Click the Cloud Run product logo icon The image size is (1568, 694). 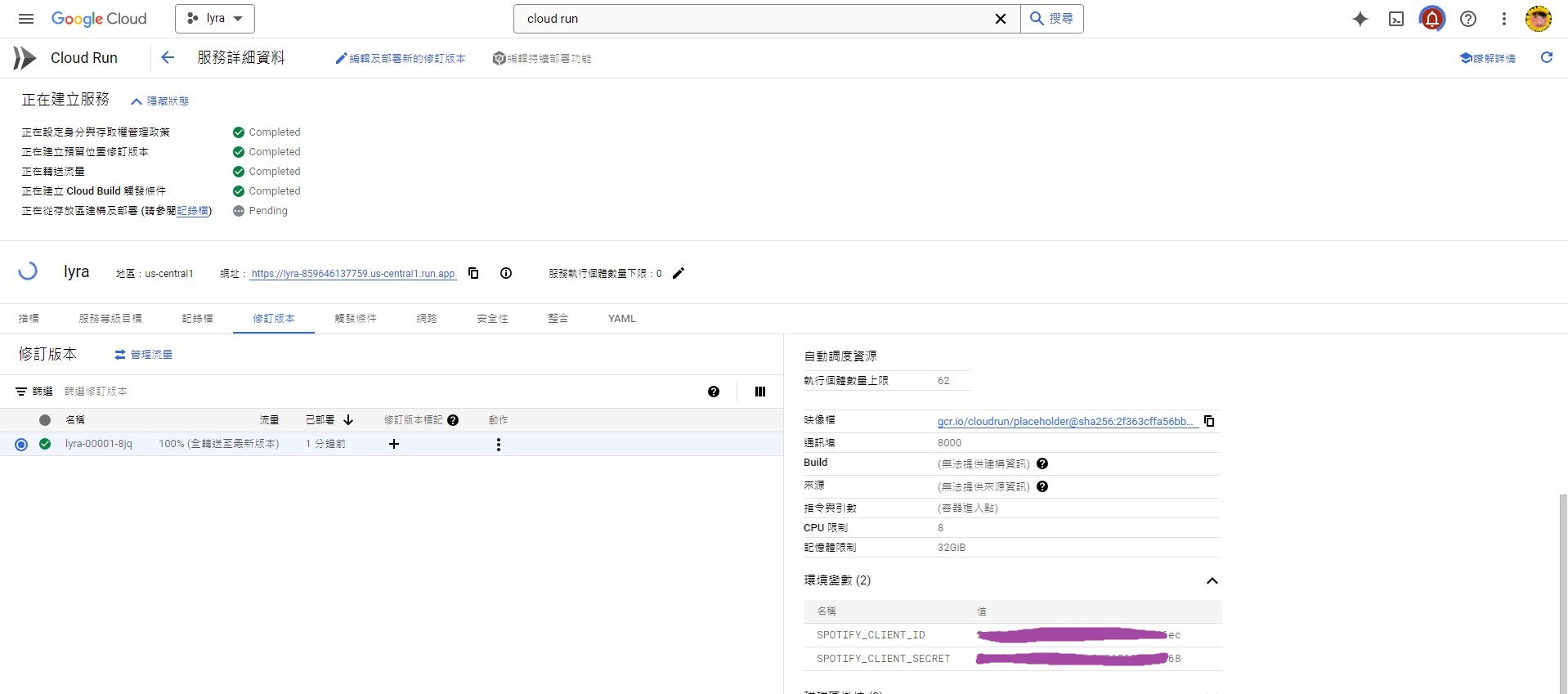pyautogui.click(x=25, y=58)
